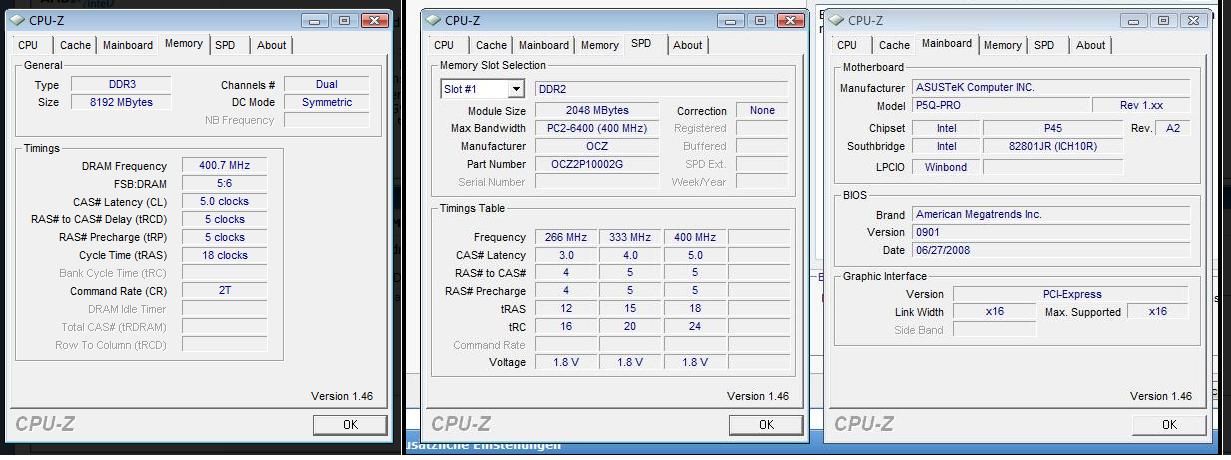Click the 8192 MBytes size field
1231x460 pixels.
(120, 102)
